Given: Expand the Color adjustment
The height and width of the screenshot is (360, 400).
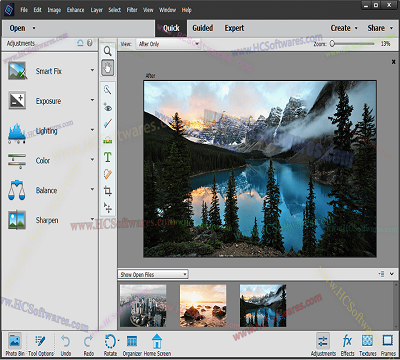Looking at the screenshot, I should tap(92, 159).
